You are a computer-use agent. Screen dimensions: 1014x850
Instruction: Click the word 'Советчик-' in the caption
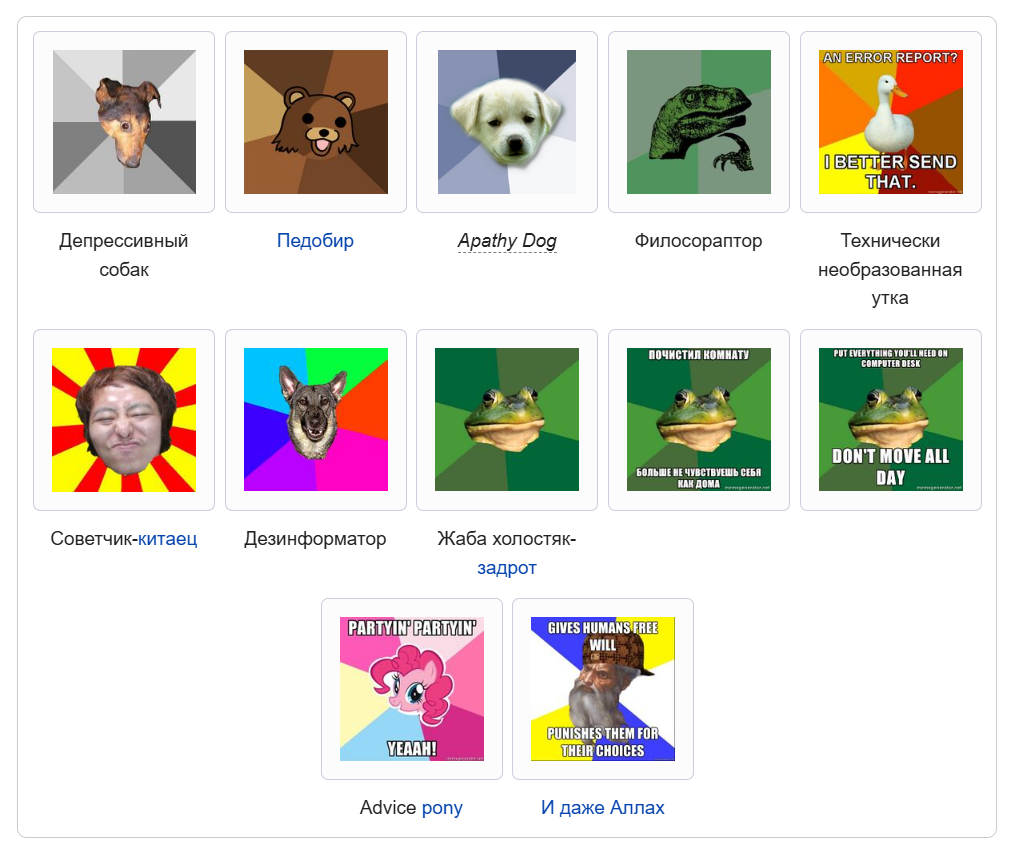(x=94, y=539)
